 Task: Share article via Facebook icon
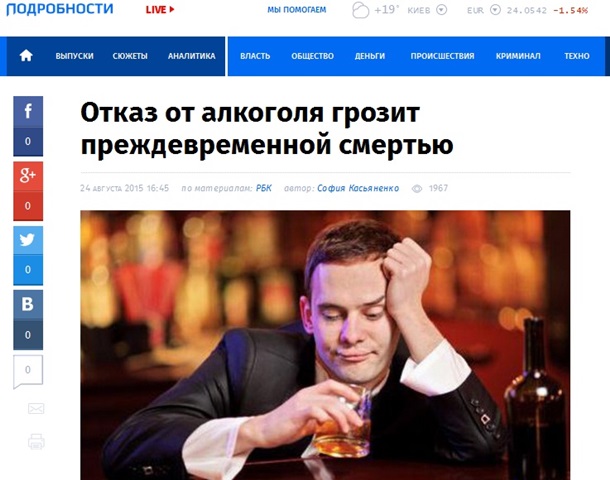[28, 111]
